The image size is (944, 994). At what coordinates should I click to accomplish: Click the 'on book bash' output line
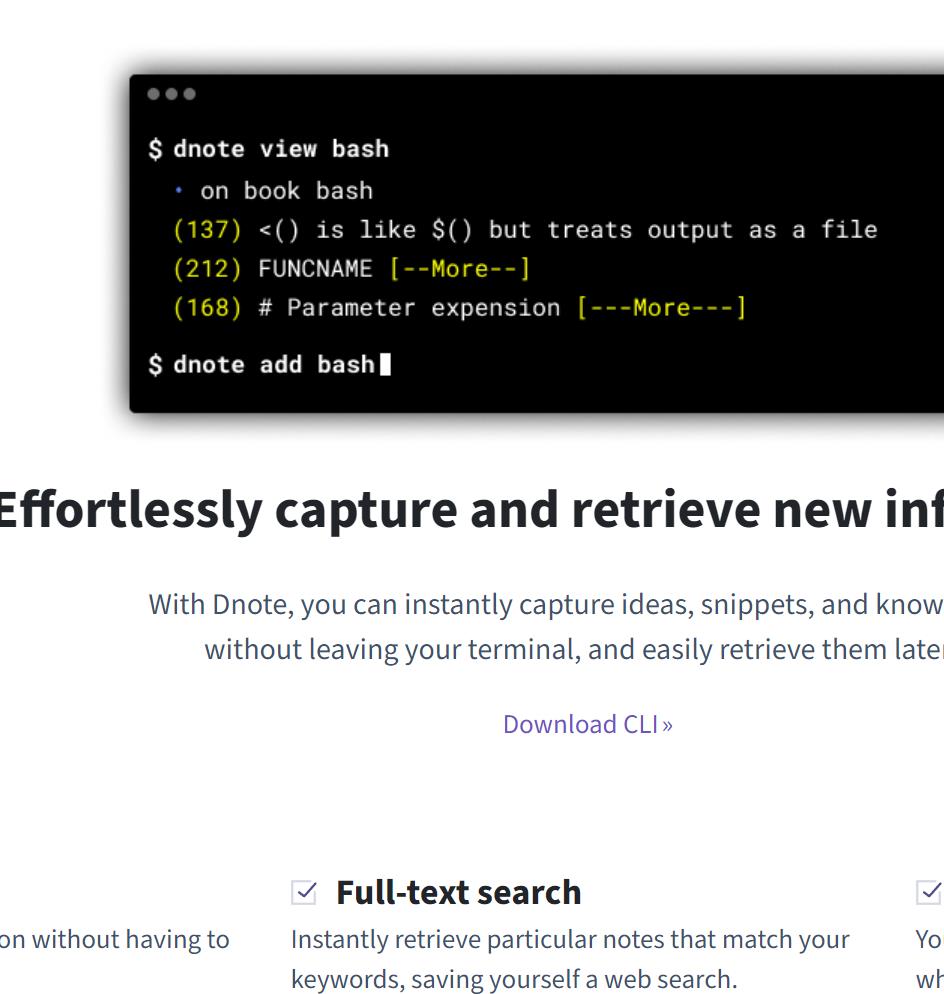click(286, 190)
